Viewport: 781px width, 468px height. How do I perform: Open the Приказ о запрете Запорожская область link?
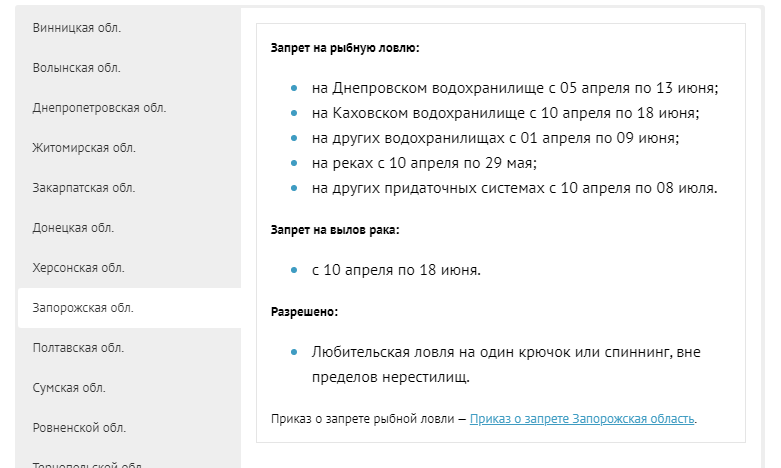[582, 419]
